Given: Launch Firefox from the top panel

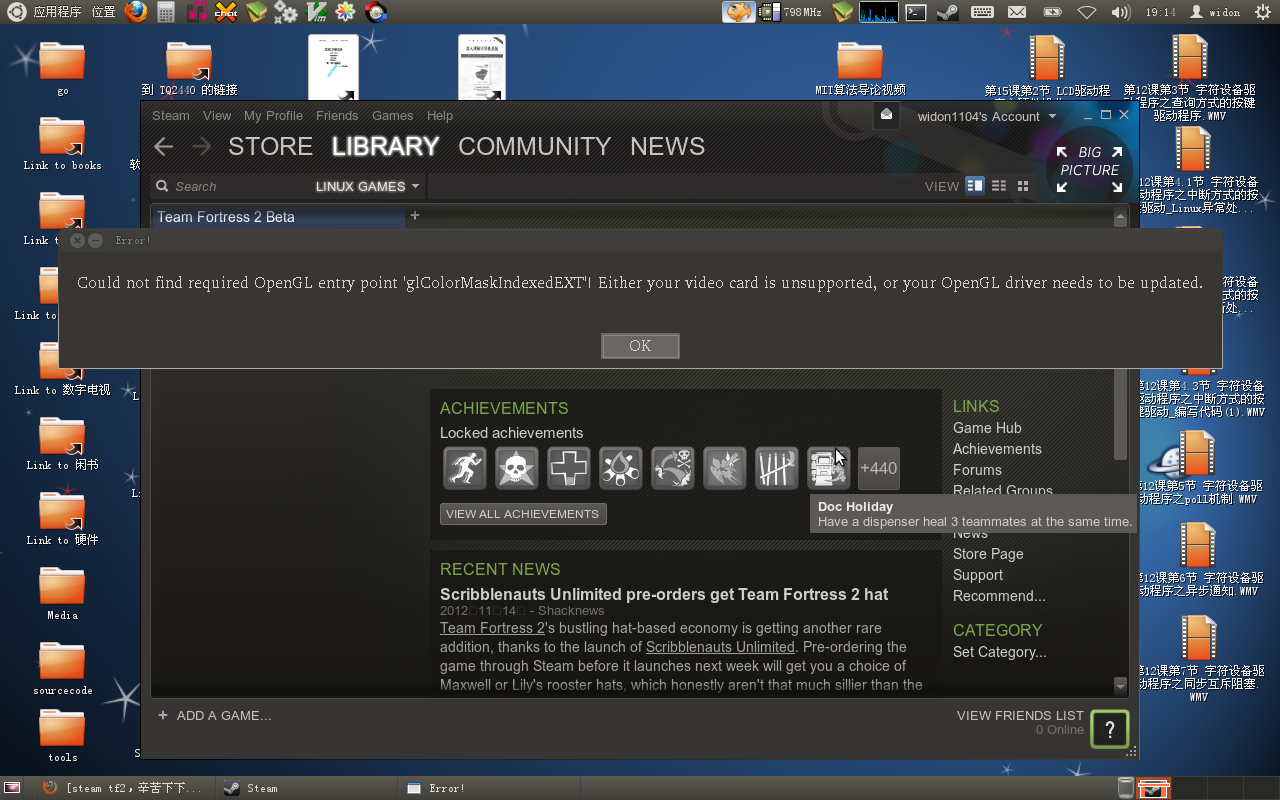Looking at the screenshot, I should [137, 12].
